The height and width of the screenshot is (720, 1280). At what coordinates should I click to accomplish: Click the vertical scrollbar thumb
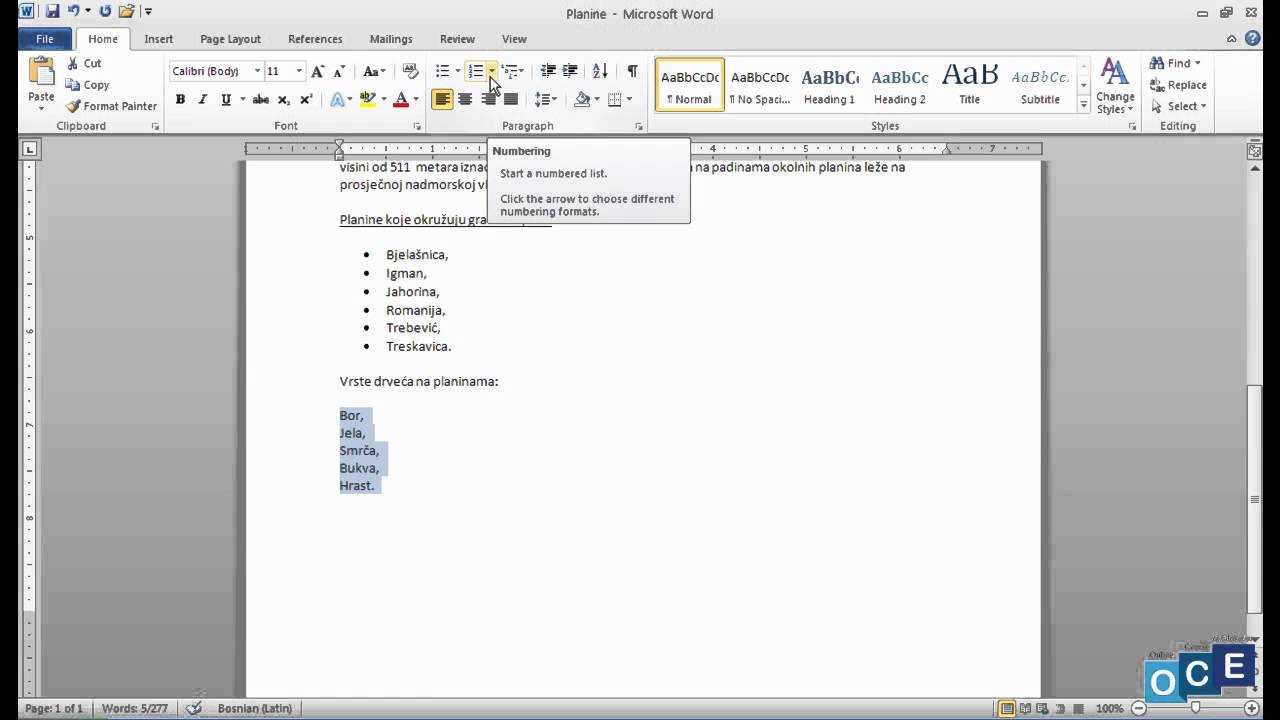(x=1254, y=498)
